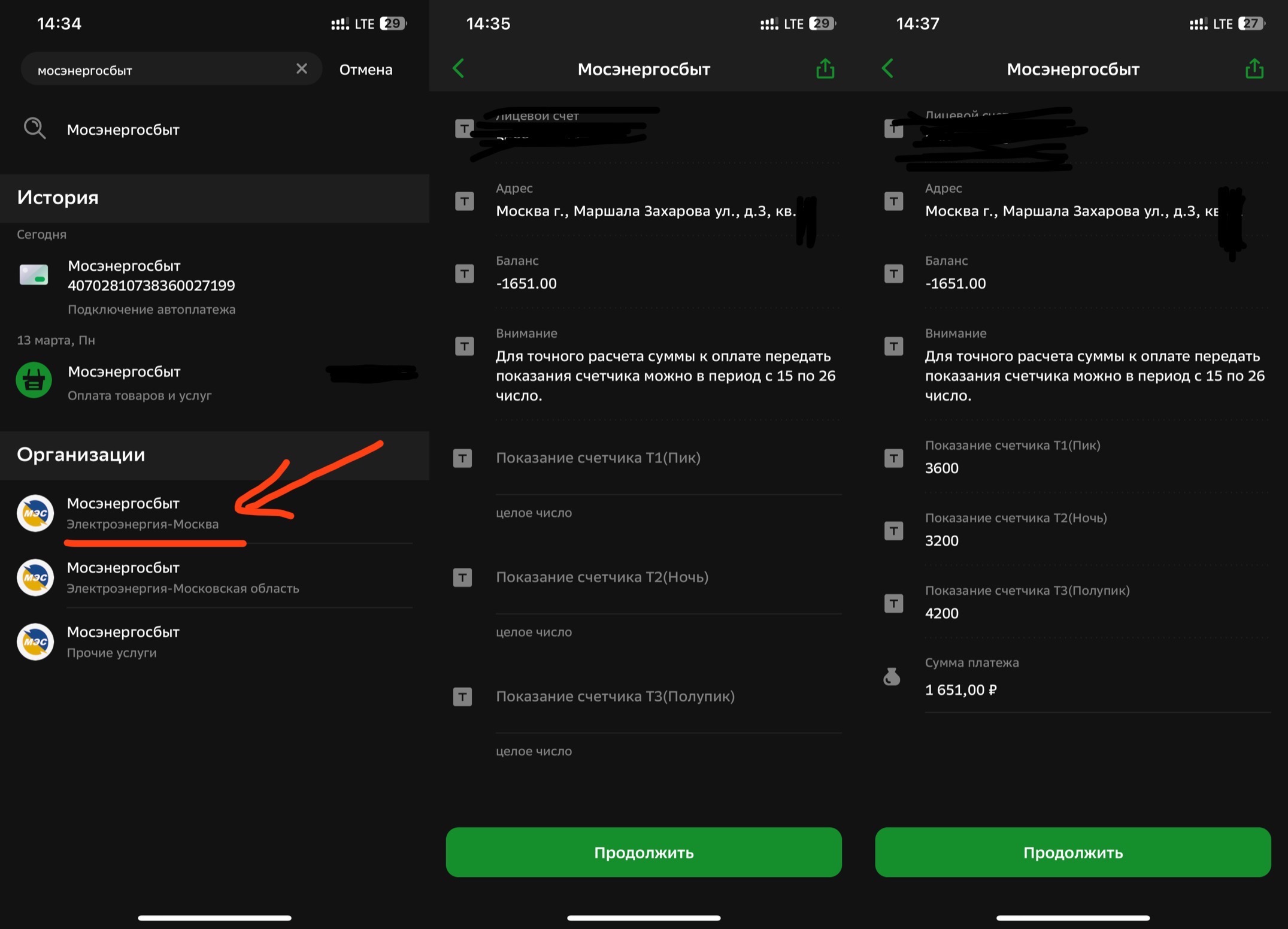Viewport: 1288px width, 929px height.
Task: Tap T icon beside Баланс in right screen
Action: click(x=893, y=274)
